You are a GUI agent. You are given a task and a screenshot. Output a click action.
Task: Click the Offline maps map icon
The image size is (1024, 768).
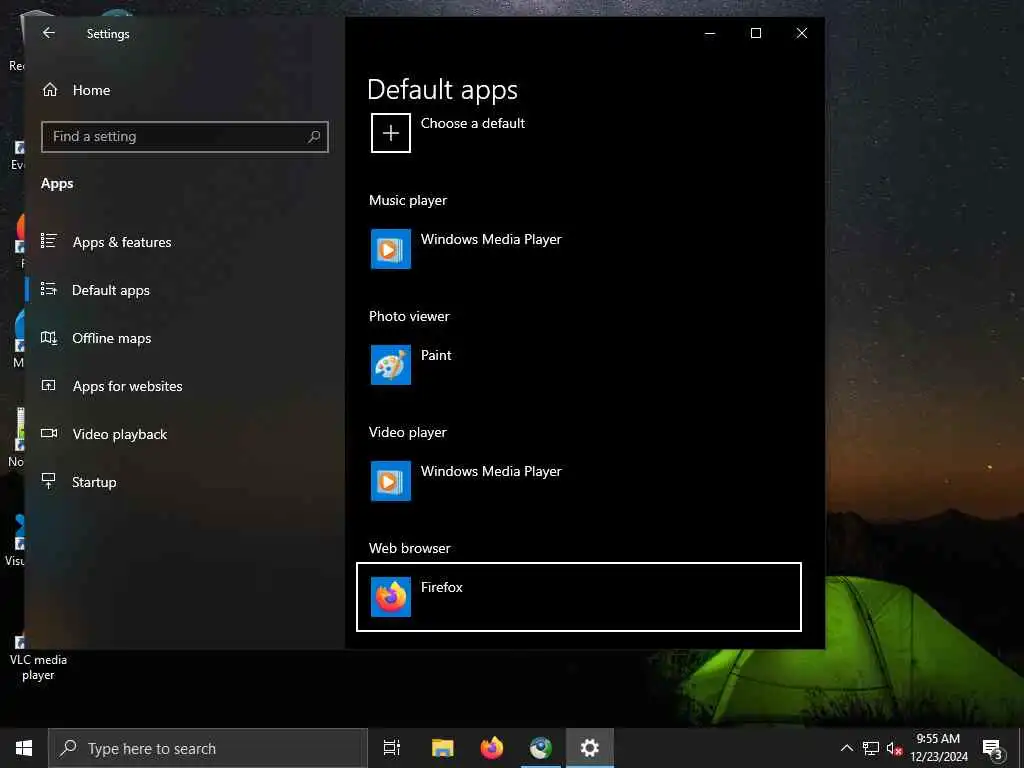[49, 338]
